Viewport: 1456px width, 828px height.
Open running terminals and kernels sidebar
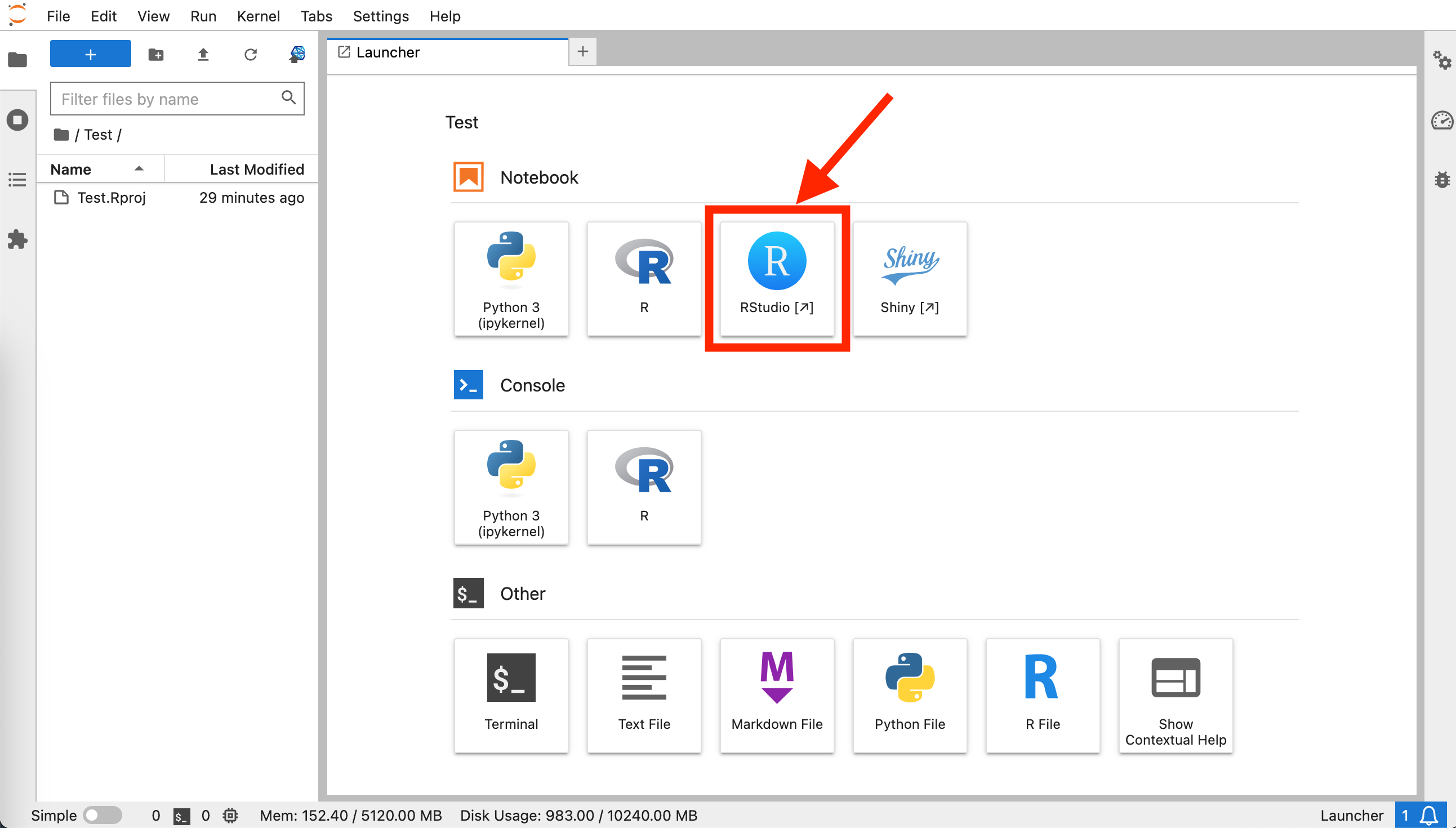coord(17,120)
